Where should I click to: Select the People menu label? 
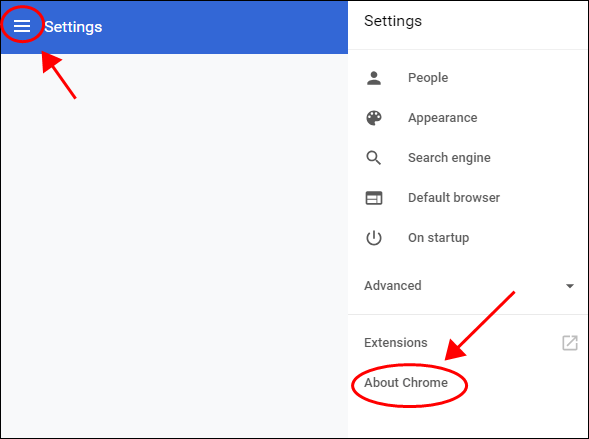(428, 78)
